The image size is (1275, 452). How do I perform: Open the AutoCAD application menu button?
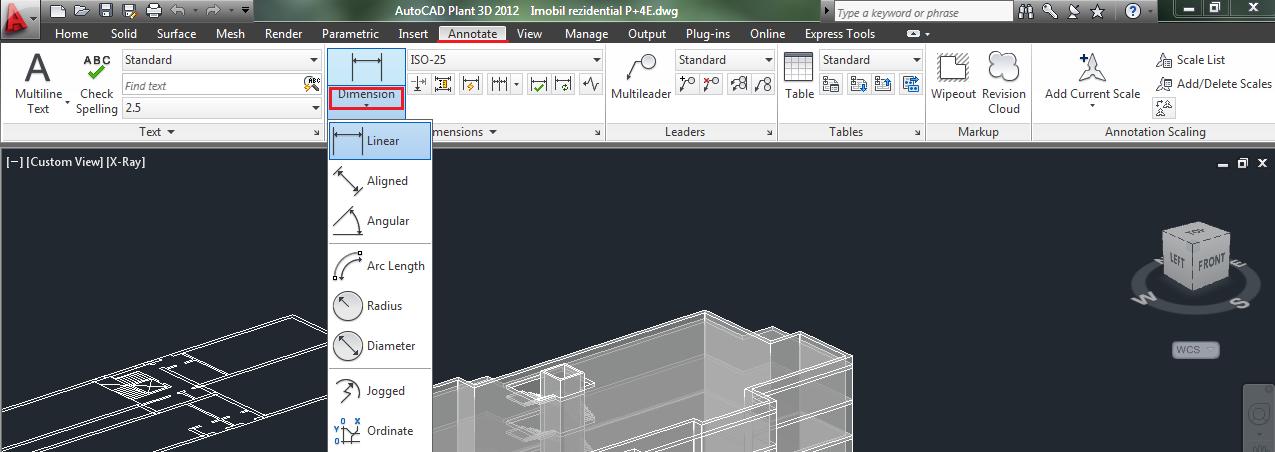point(20,18)
